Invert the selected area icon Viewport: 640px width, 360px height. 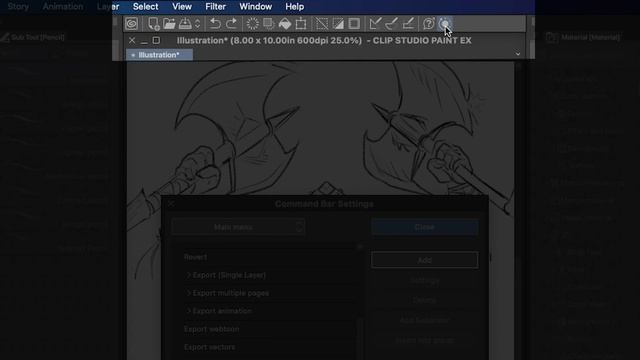point(338,24)
